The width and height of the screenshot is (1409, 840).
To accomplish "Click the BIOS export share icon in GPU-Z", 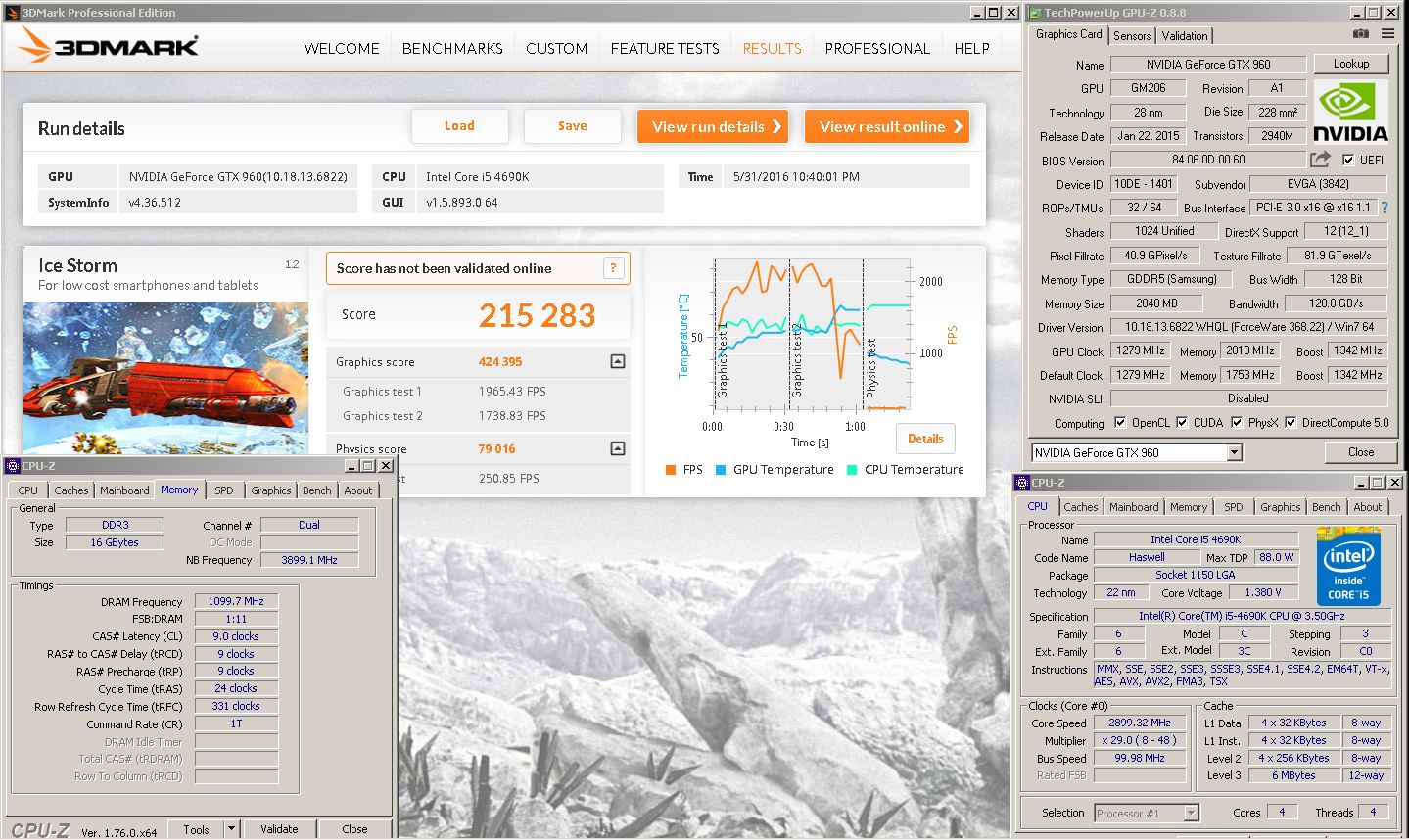I will (x=1320, y=159).
